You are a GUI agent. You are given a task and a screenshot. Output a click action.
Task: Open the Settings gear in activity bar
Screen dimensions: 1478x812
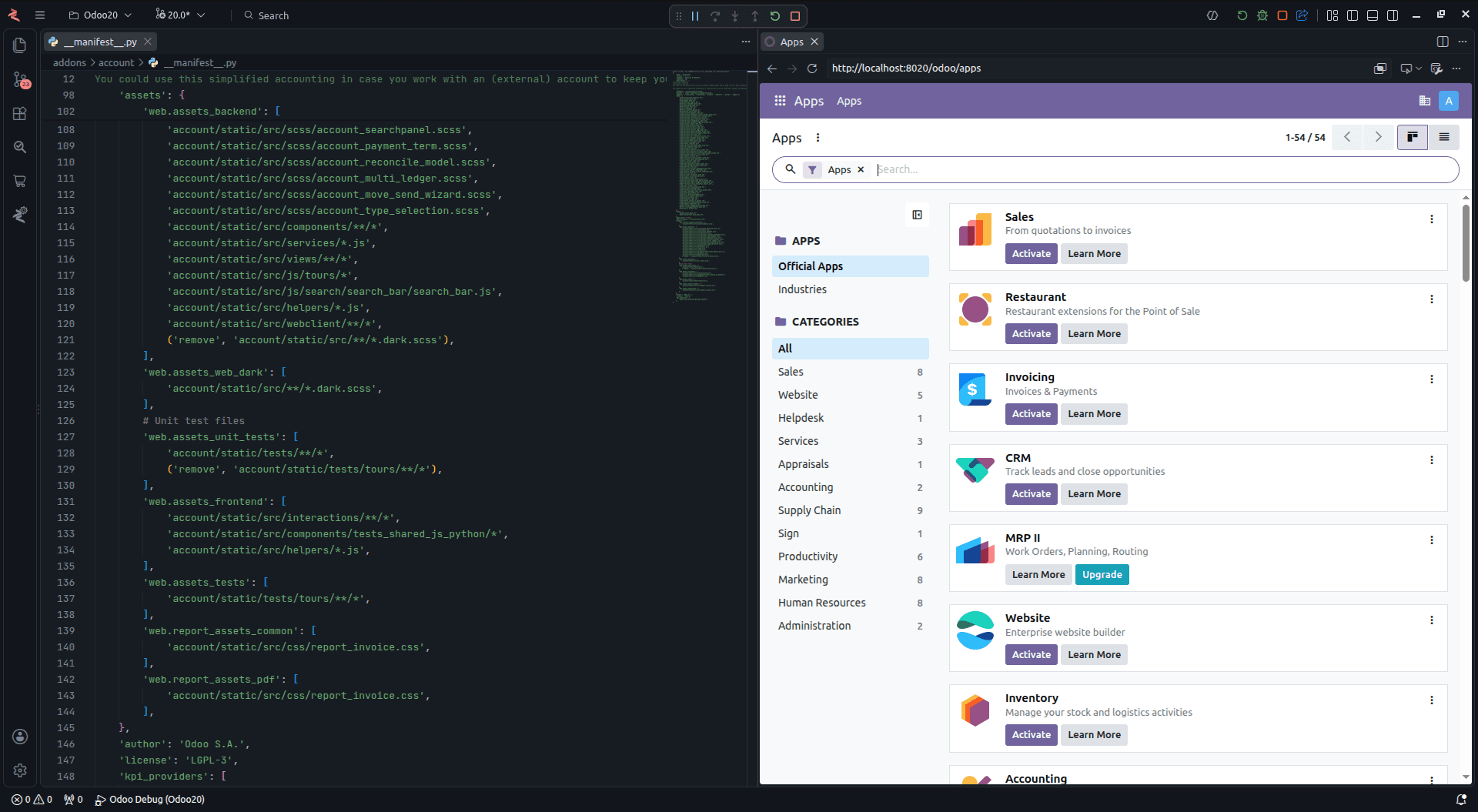pos(20,770)
